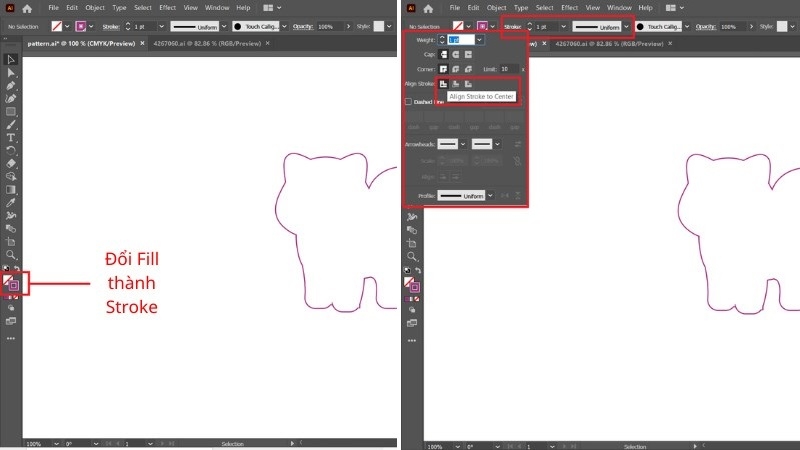The height and width of the screenshot is (450, 800).
Task: Choose Round Cap in Stroke panel
Action: click(456, 55)
